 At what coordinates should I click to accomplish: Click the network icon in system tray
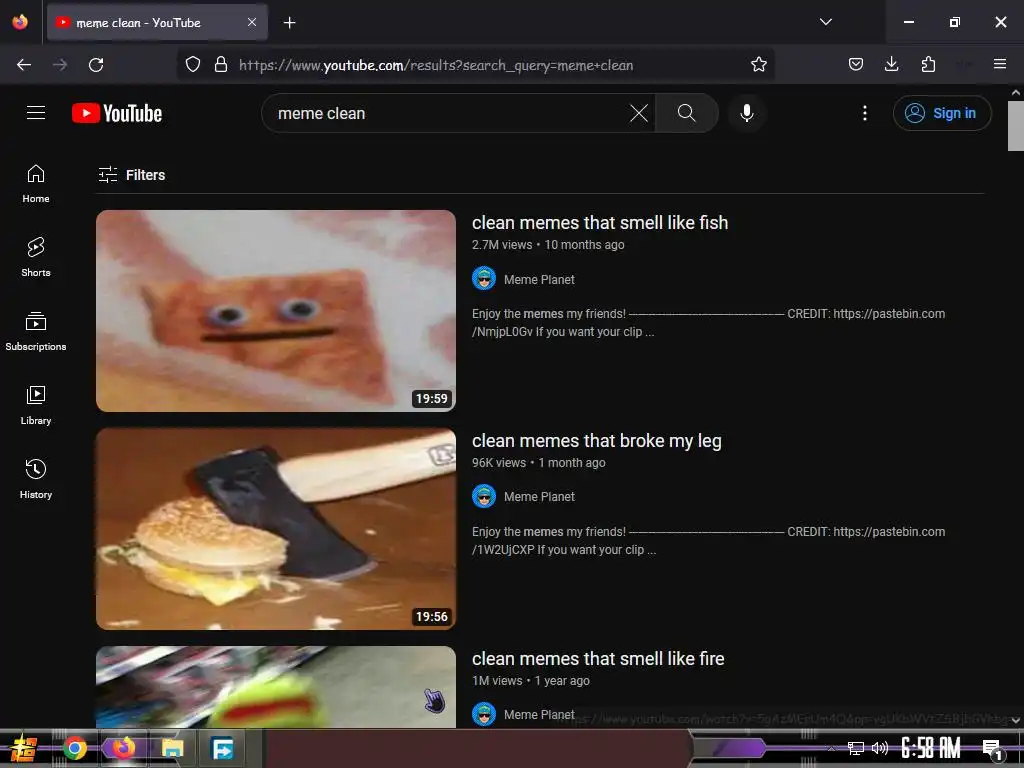click(856, 748)
